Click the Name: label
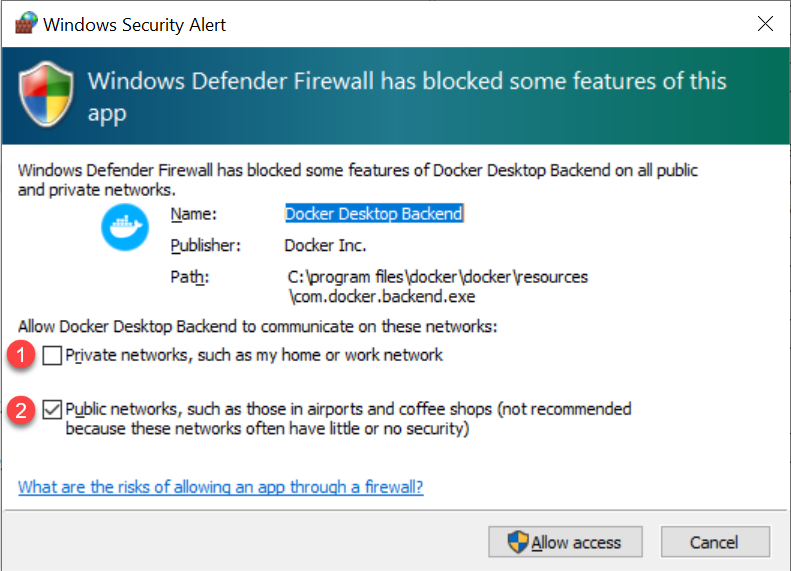Viewport: 791px width, 571px height. (194, 214)
